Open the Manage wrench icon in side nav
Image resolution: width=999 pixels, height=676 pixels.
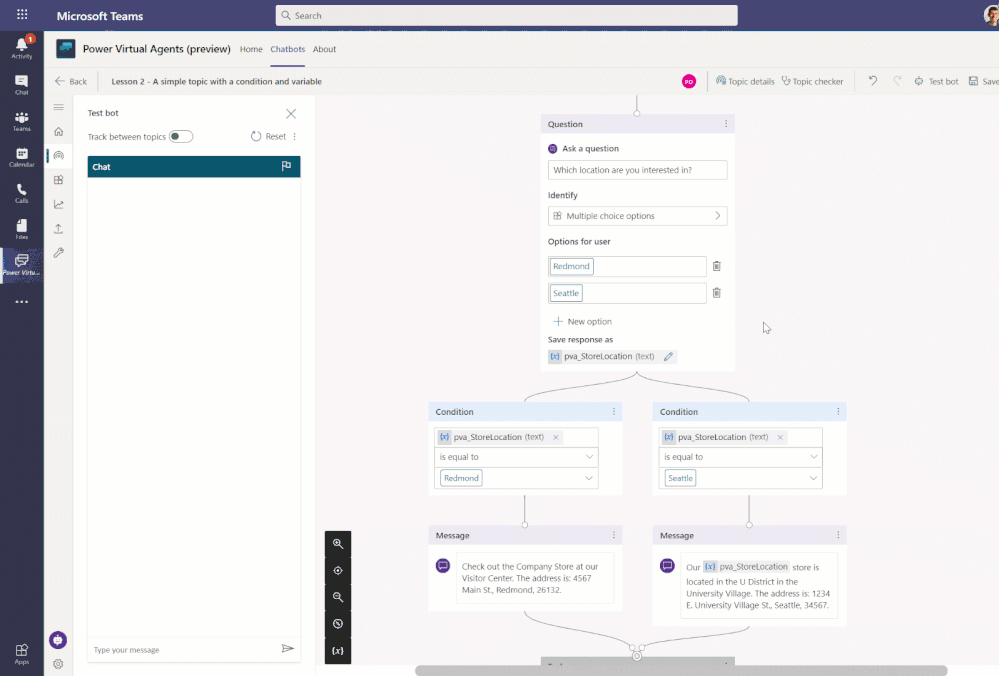59,252
